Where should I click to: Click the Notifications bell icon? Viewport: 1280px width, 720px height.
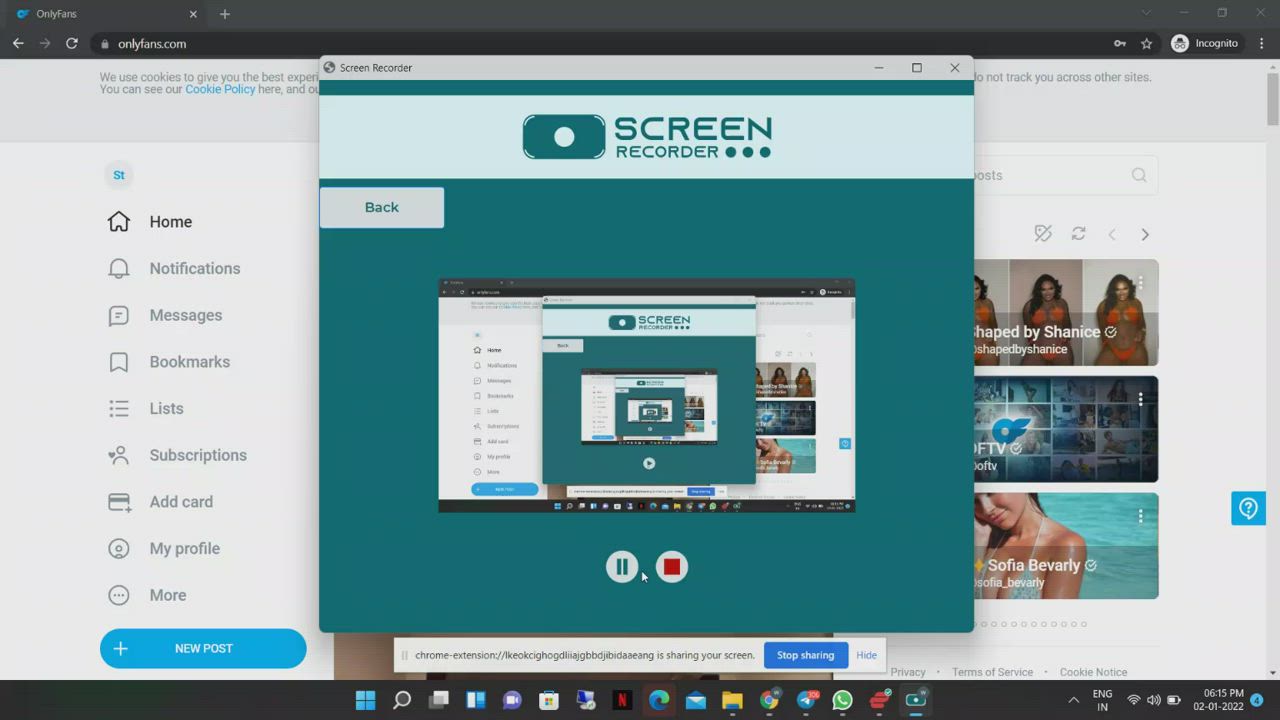[x=119, y=268]
